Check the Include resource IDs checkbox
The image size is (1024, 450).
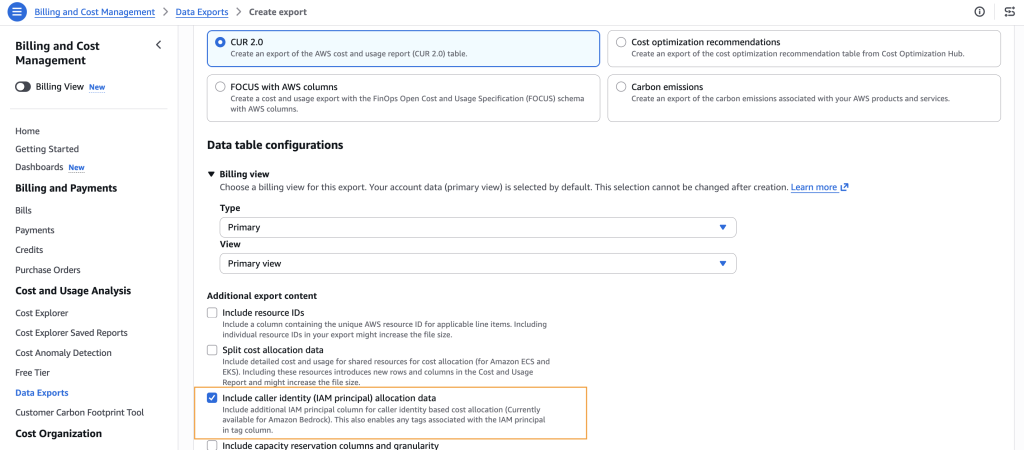coord(212,313)
